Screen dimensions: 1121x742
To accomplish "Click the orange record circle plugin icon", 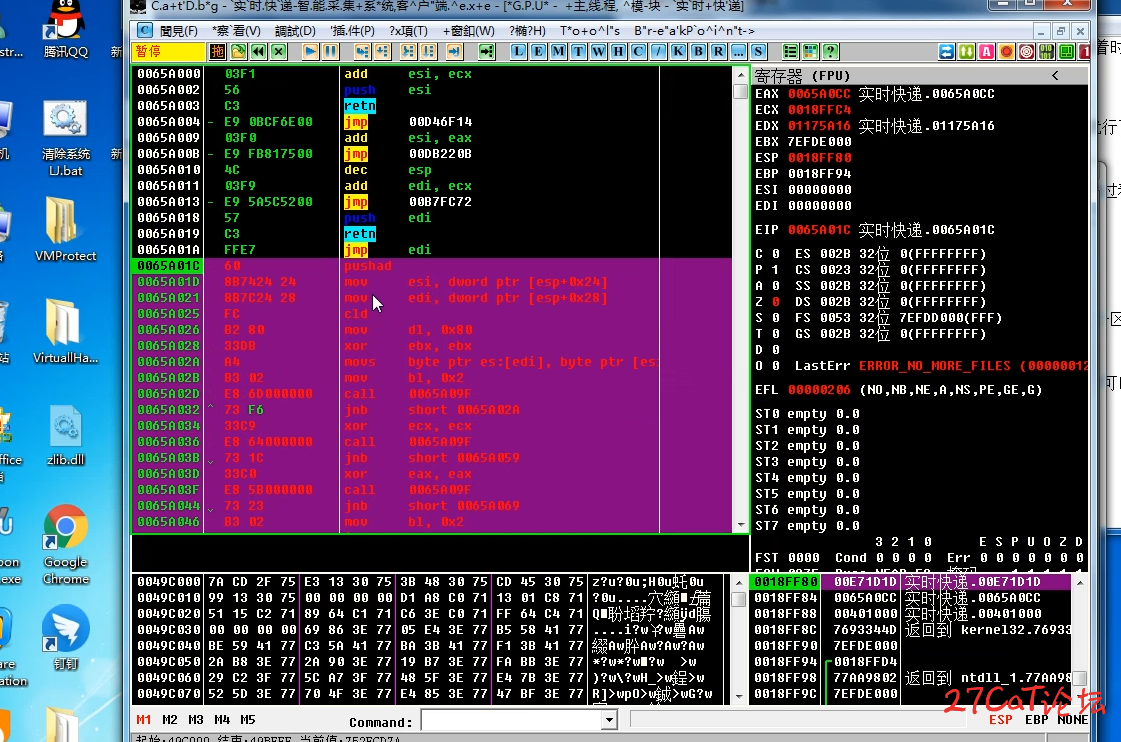I will pyautogui.click(x=1007, y=51).
